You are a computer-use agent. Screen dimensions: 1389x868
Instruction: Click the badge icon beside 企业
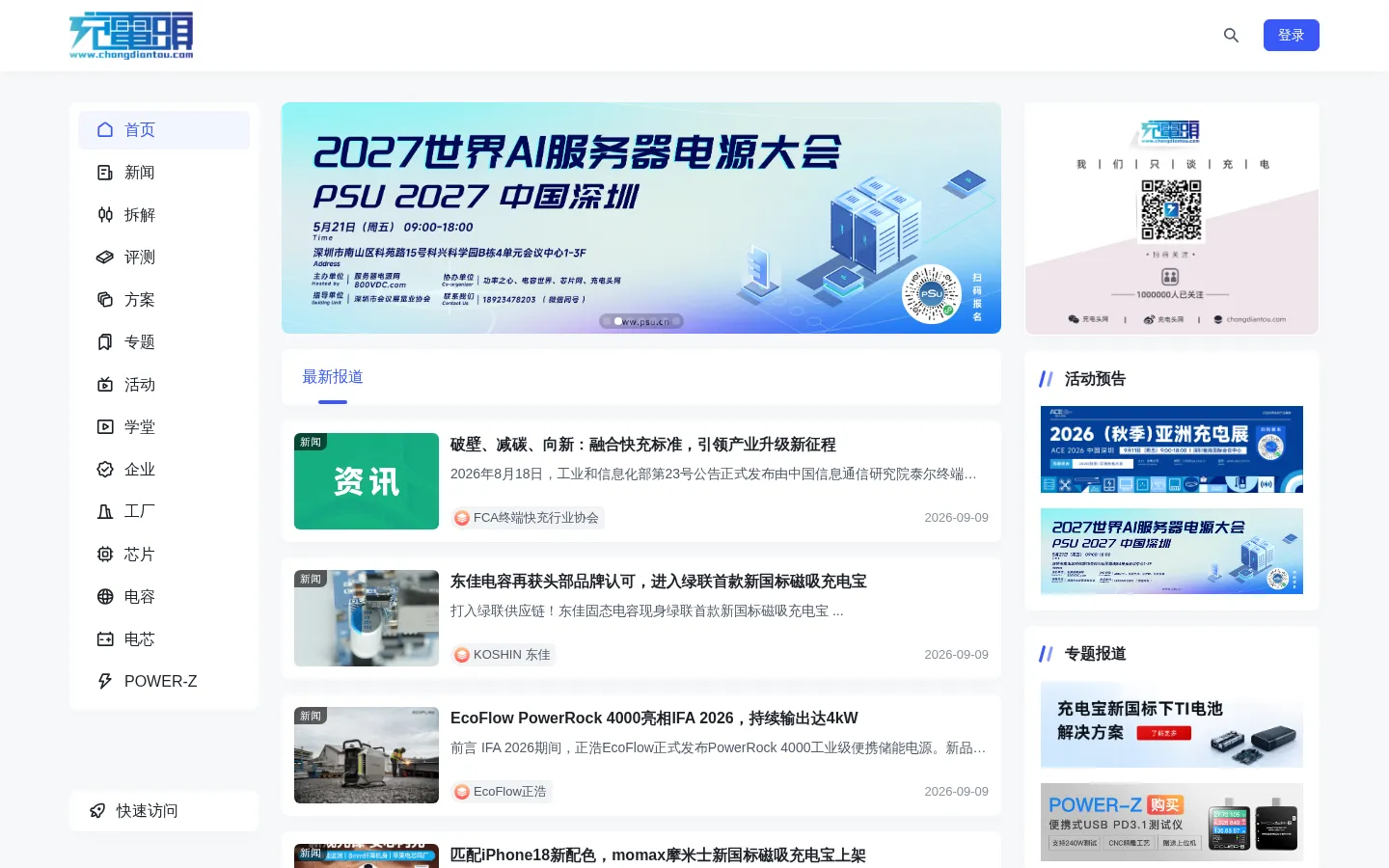[105, 469]
